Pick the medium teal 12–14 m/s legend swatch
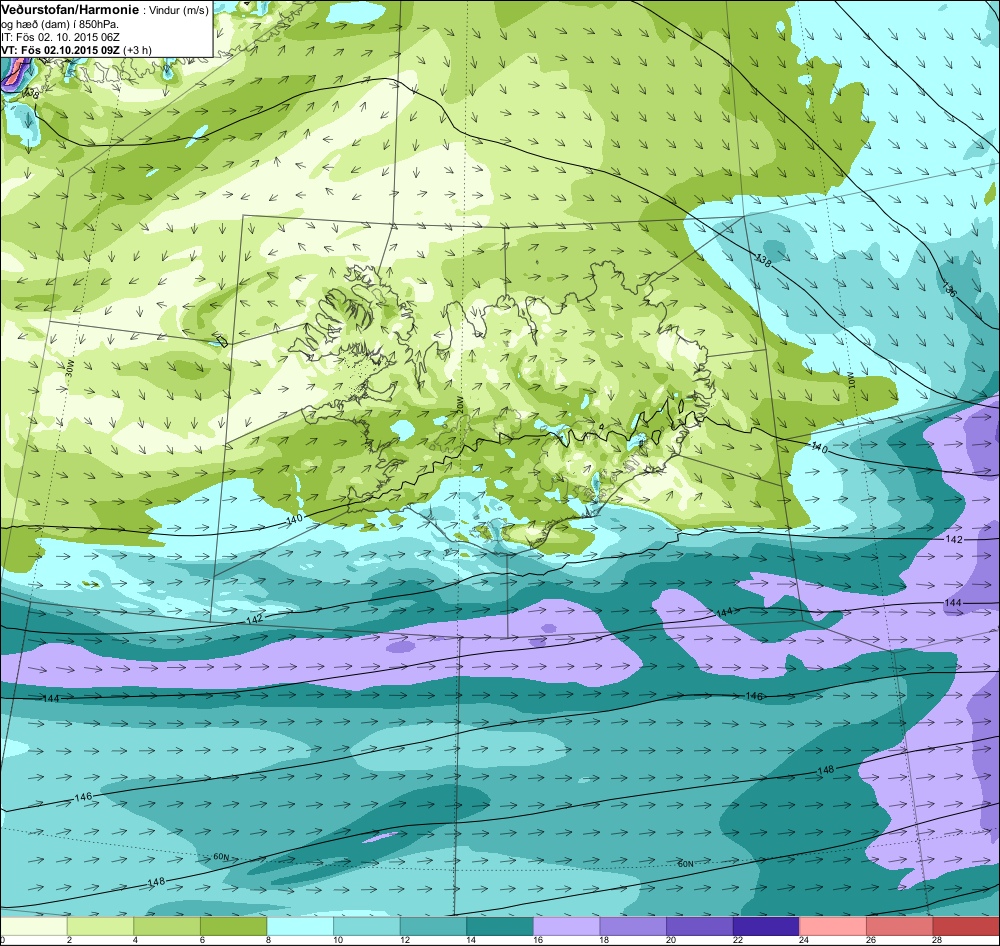This screenshot has height=946, width=1000. (x=433, y=926)
